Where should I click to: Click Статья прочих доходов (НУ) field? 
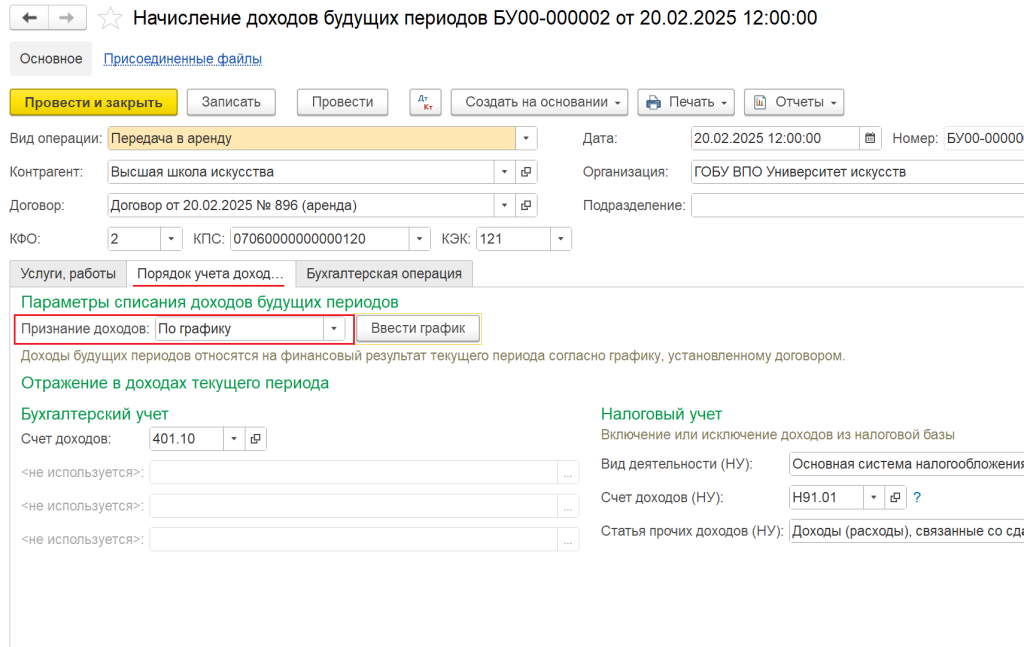906,531
